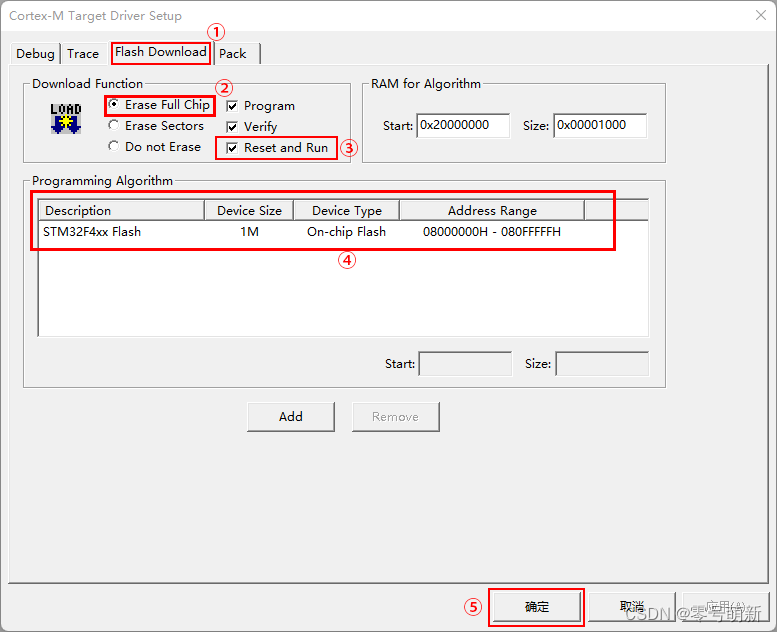Screen dimensions: 777x632
Task: Select STM32F4xx Flash algorithm row
Action: (92, 232)
